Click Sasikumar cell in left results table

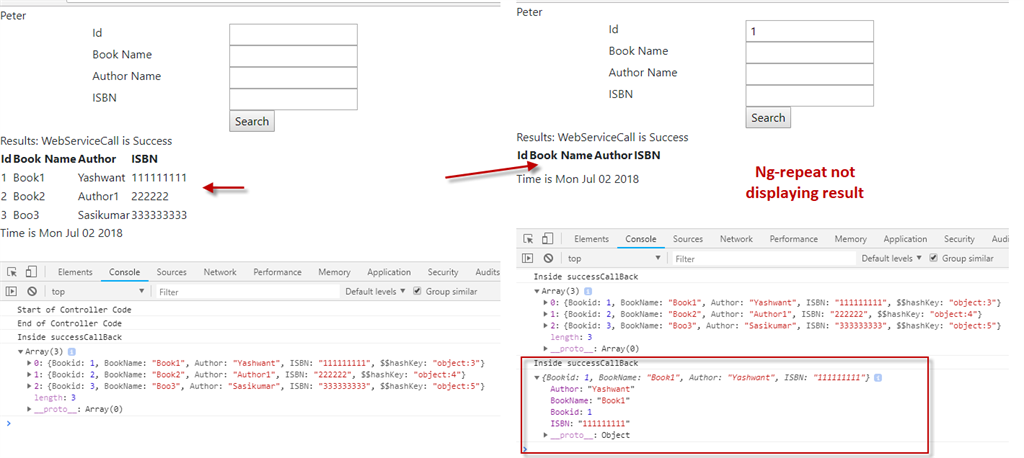[104, 215]
